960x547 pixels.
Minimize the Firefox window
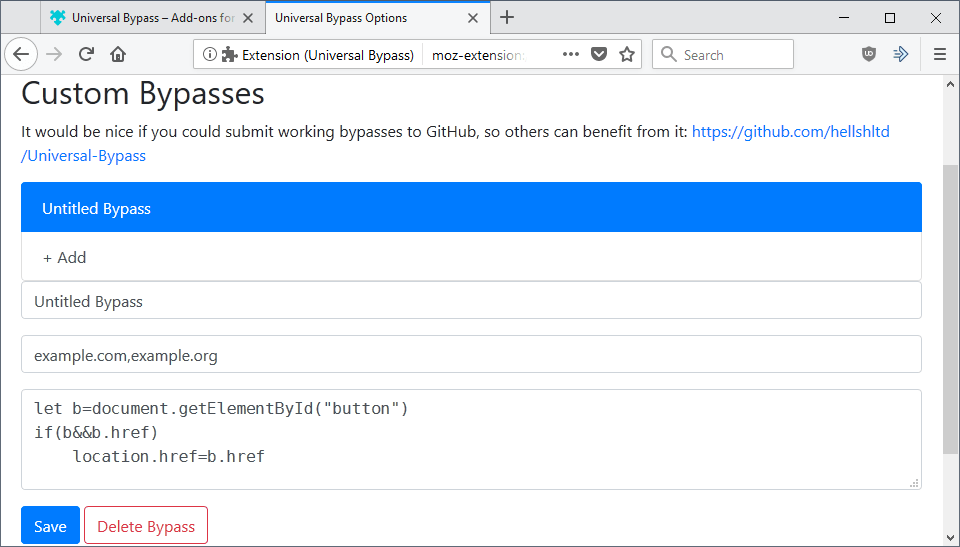coord(844,18)
